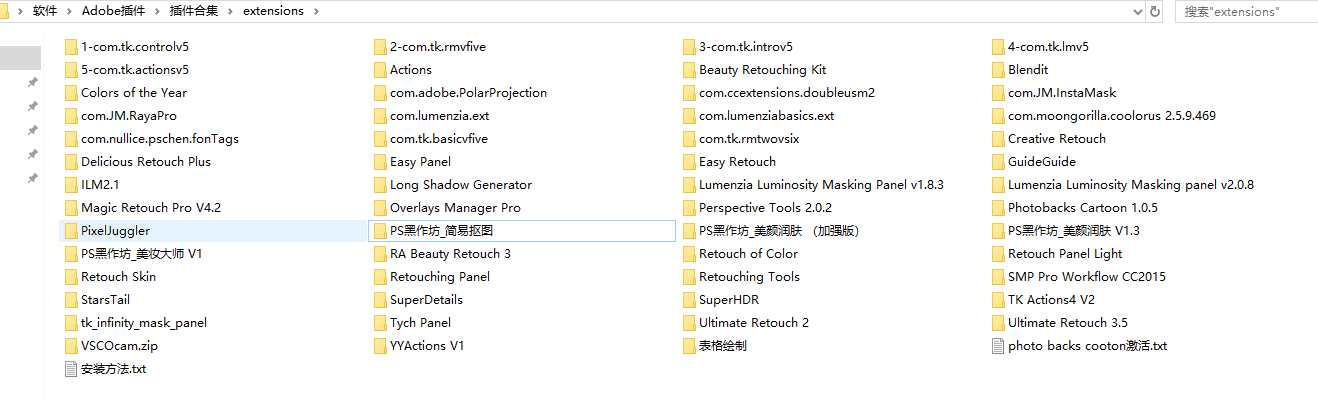Click the Blendit folder icon
Viewport: 1318px width, 401px height.
pyautogui.click(x=998, y=70)
